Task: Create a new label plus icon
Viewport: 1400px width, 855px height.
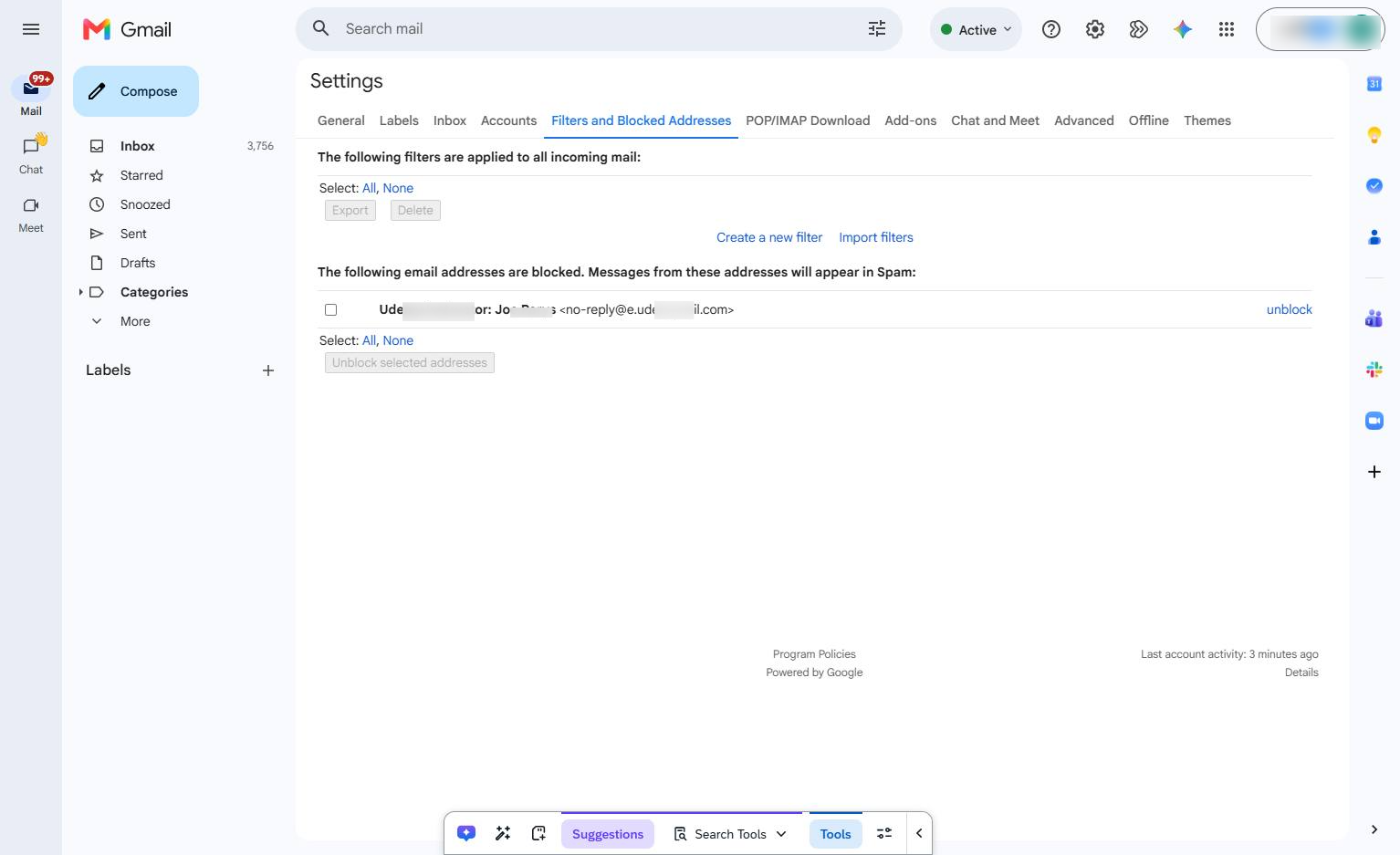Action: (268, 370)
